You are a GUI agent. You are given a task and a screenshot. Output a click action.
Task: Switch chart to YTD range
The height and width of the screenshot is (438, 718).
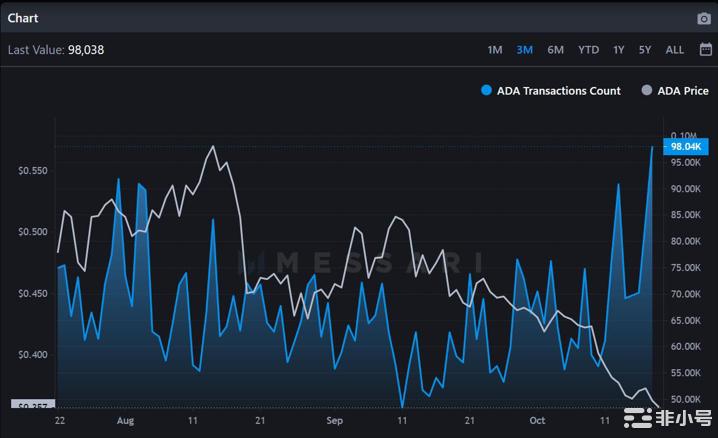588,50
